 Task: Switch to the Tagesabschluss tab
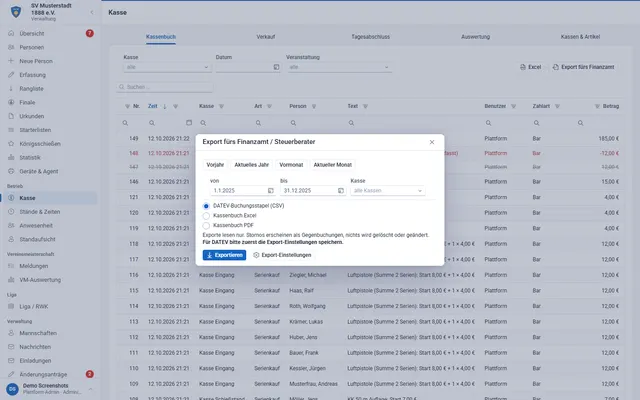pyautogui.click(x=371, y=37)
